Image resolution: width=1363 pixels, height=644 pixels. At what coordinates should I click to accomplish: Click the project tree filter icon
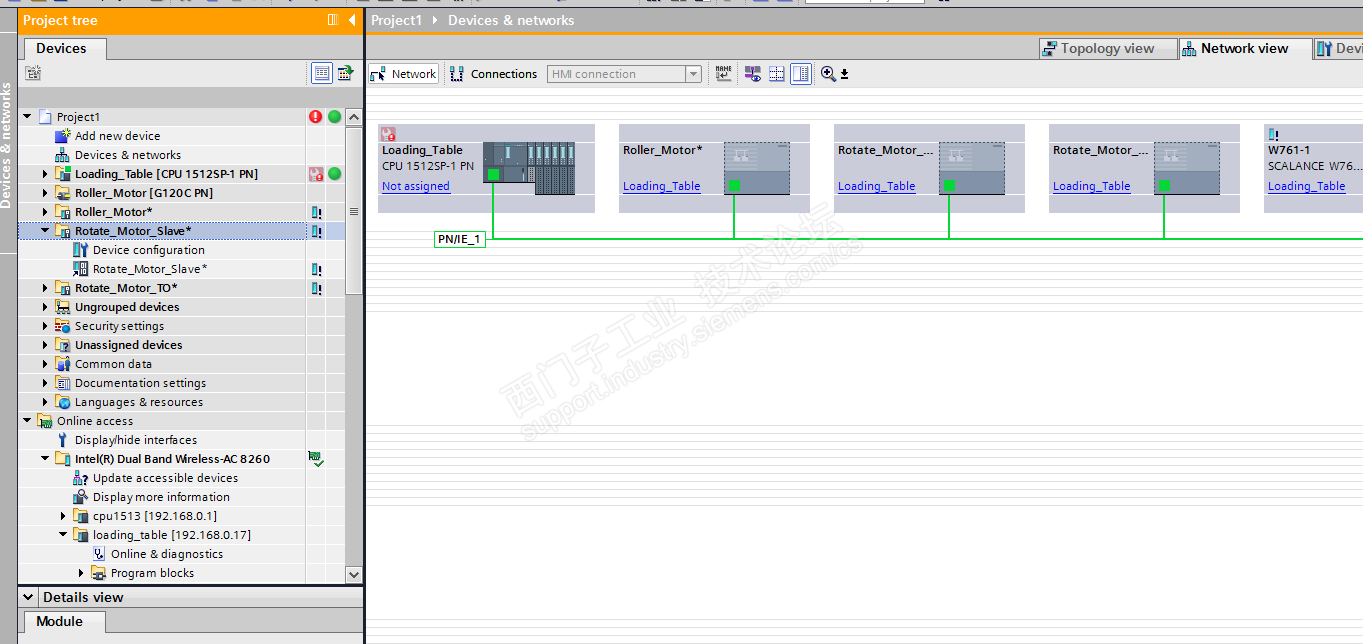pos(33,72)
